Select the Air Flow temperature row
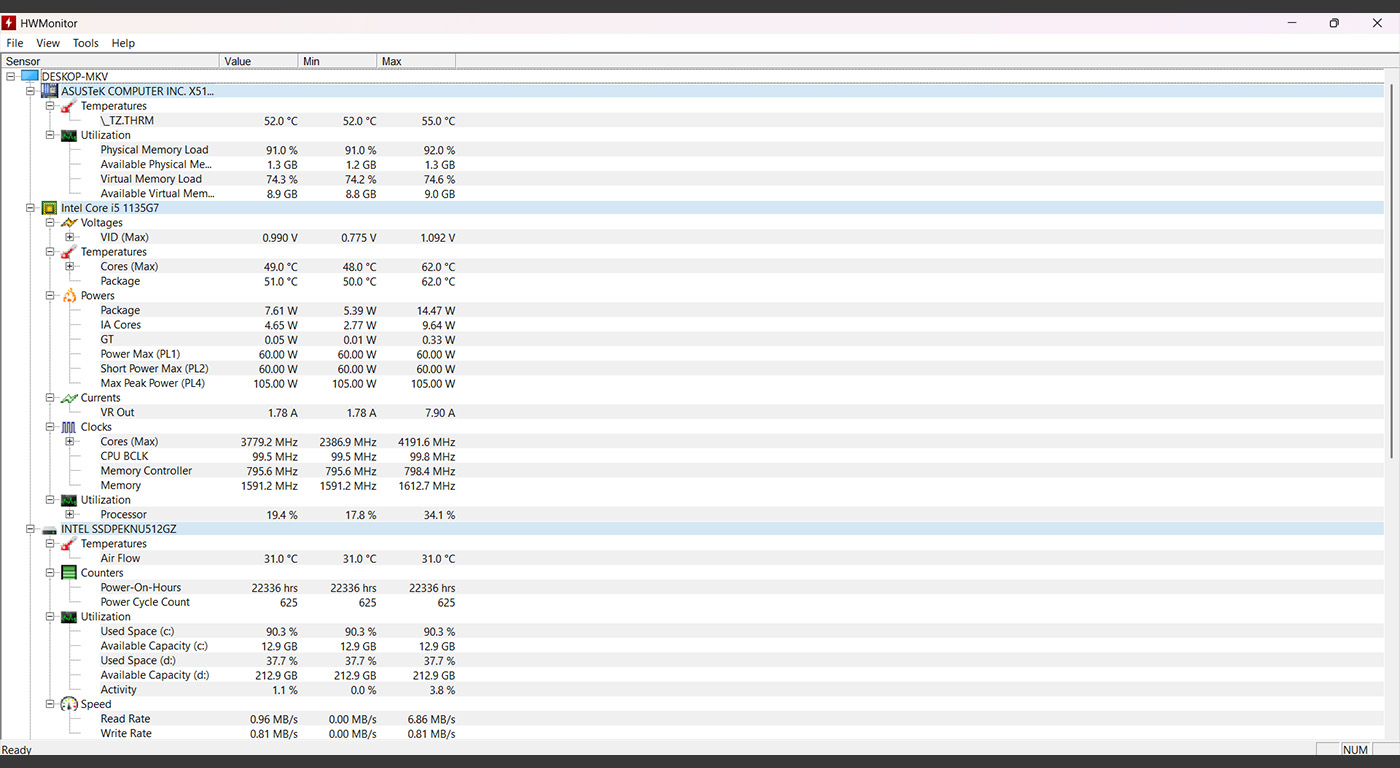This screenshot has height=768, width=1400. (x=691, y=559)
